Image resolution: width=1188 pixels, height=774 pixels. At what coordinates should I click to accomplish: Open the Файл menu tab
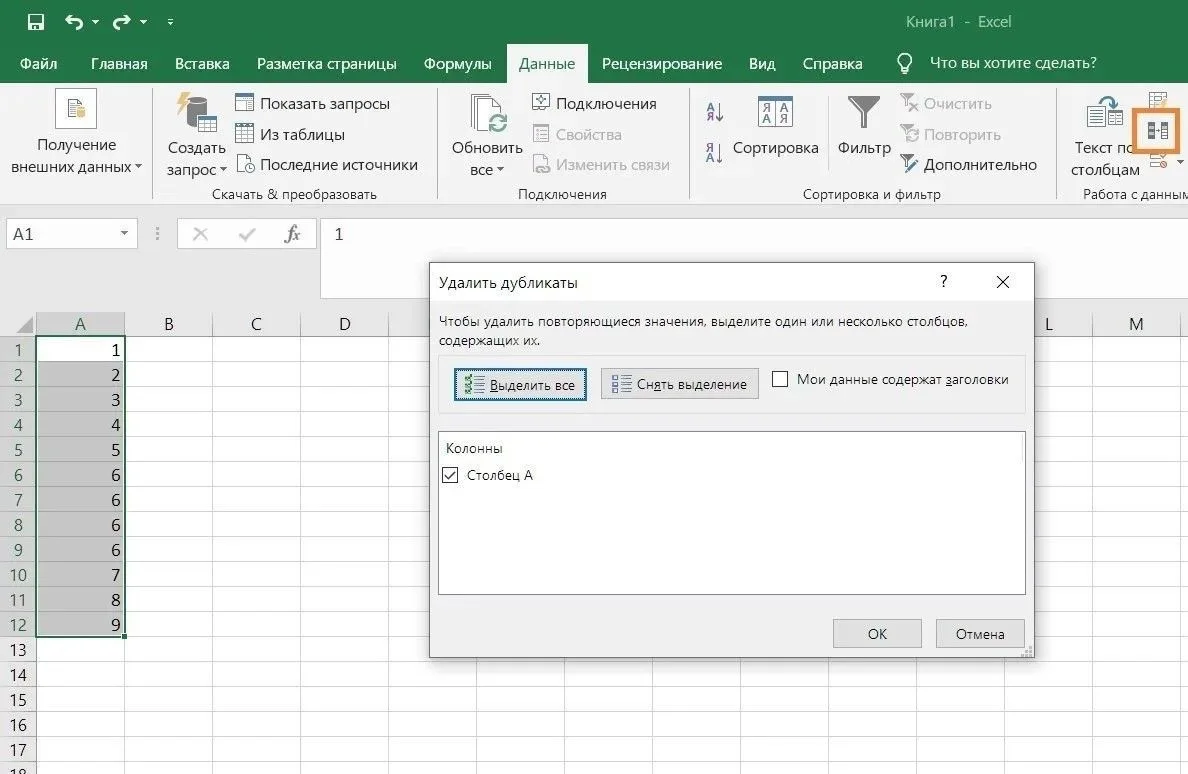tap(38, 64)
